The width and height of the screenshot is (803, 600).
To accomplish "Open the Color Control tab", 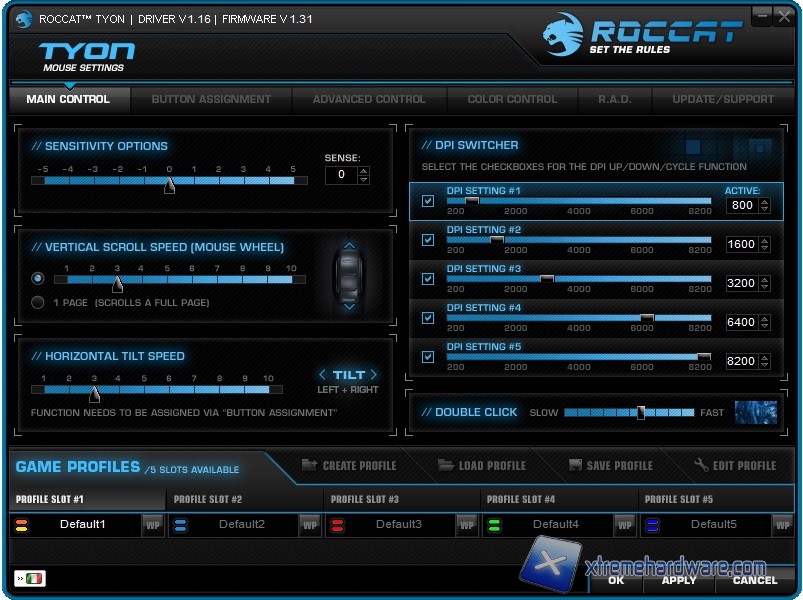I will click(512, 99).
